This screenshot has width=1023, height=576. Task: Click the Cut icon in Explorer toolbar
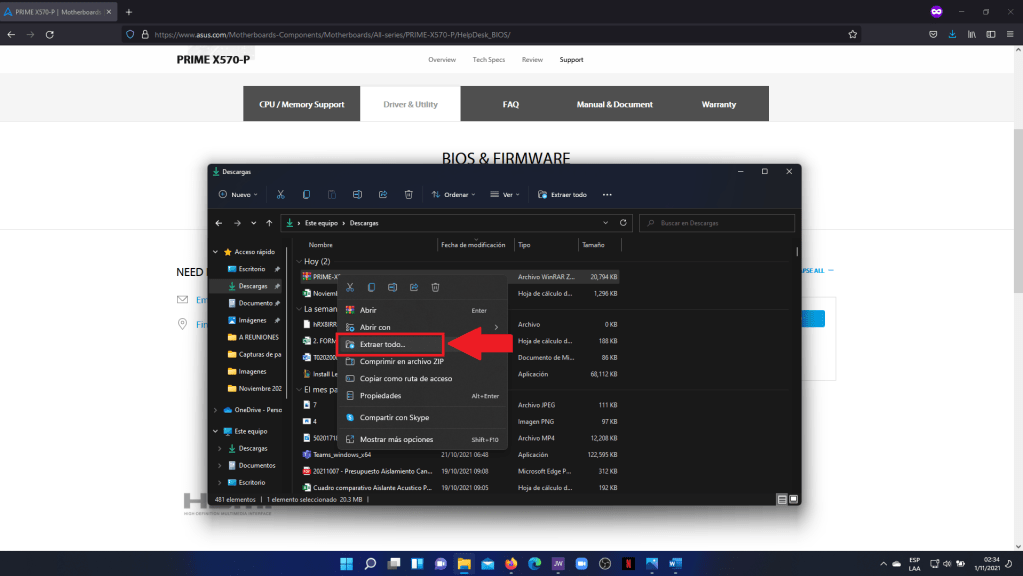tap(281, 194)
